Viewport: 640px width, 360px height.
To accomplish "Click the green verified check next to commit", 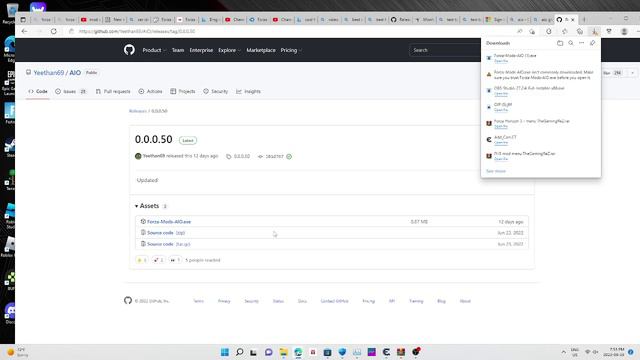I will [x=289, y=156].
